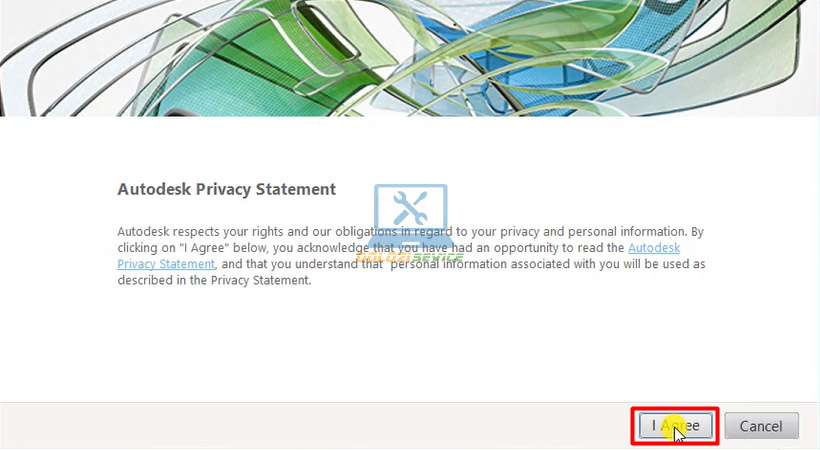Viewport: 820px width, 450px height.
Task: Click the last line of the privacy paragraph
Action: coord(214,281)
